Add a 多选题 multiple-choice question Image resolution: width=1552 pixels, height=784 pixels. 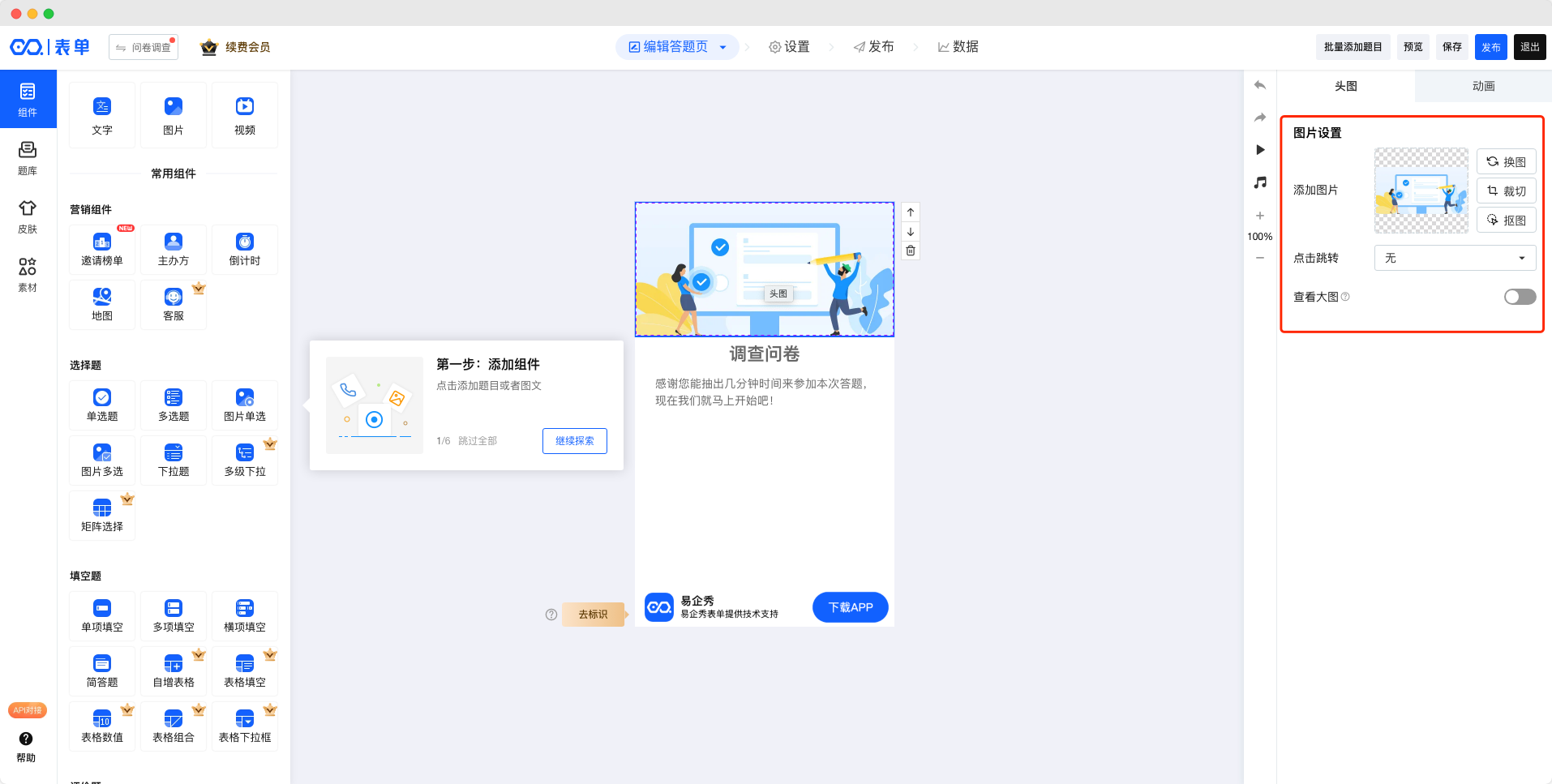[x=174, y=405]
